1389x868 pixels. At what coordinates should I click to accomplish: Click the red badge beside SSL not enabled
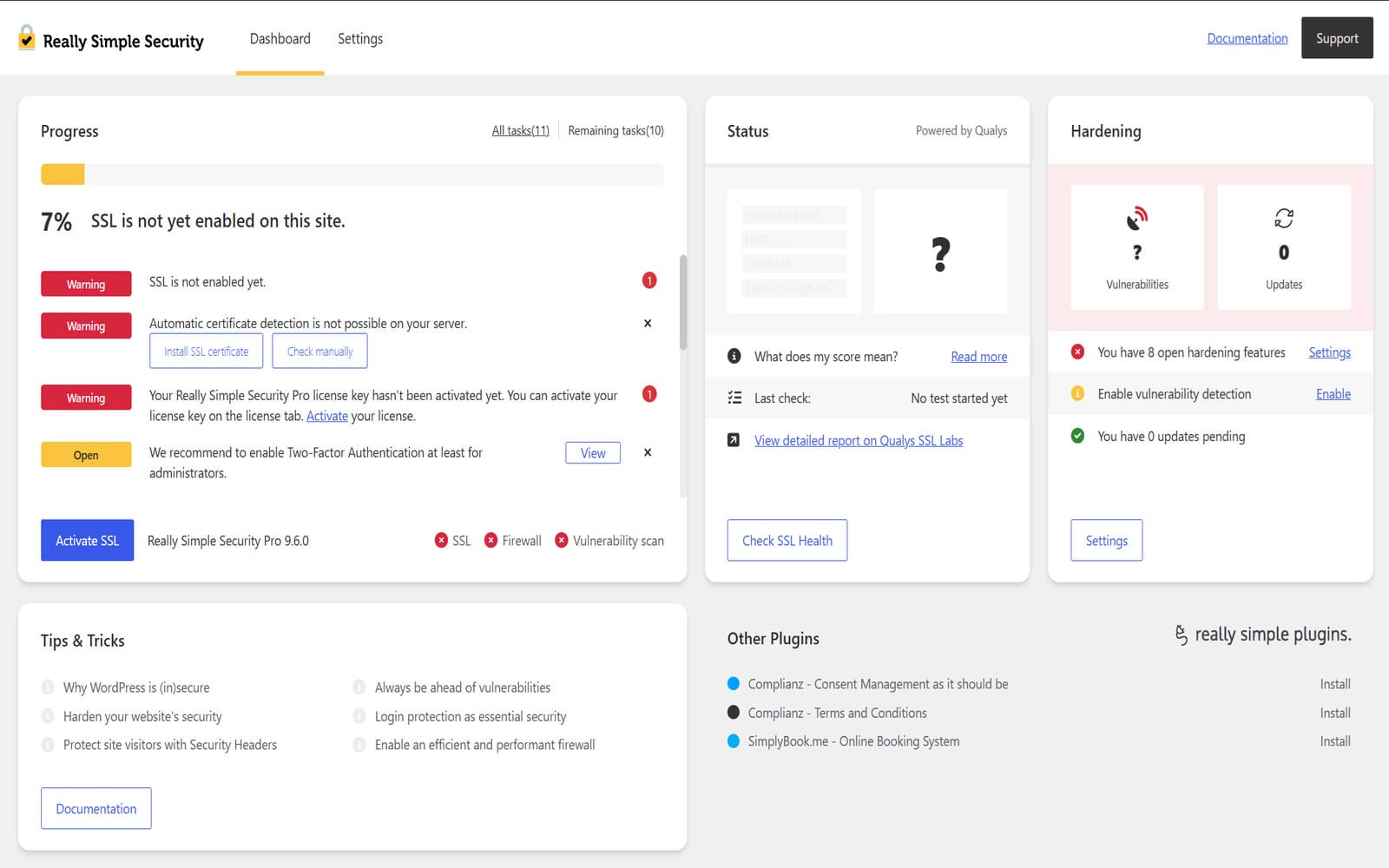coord(648,280)
